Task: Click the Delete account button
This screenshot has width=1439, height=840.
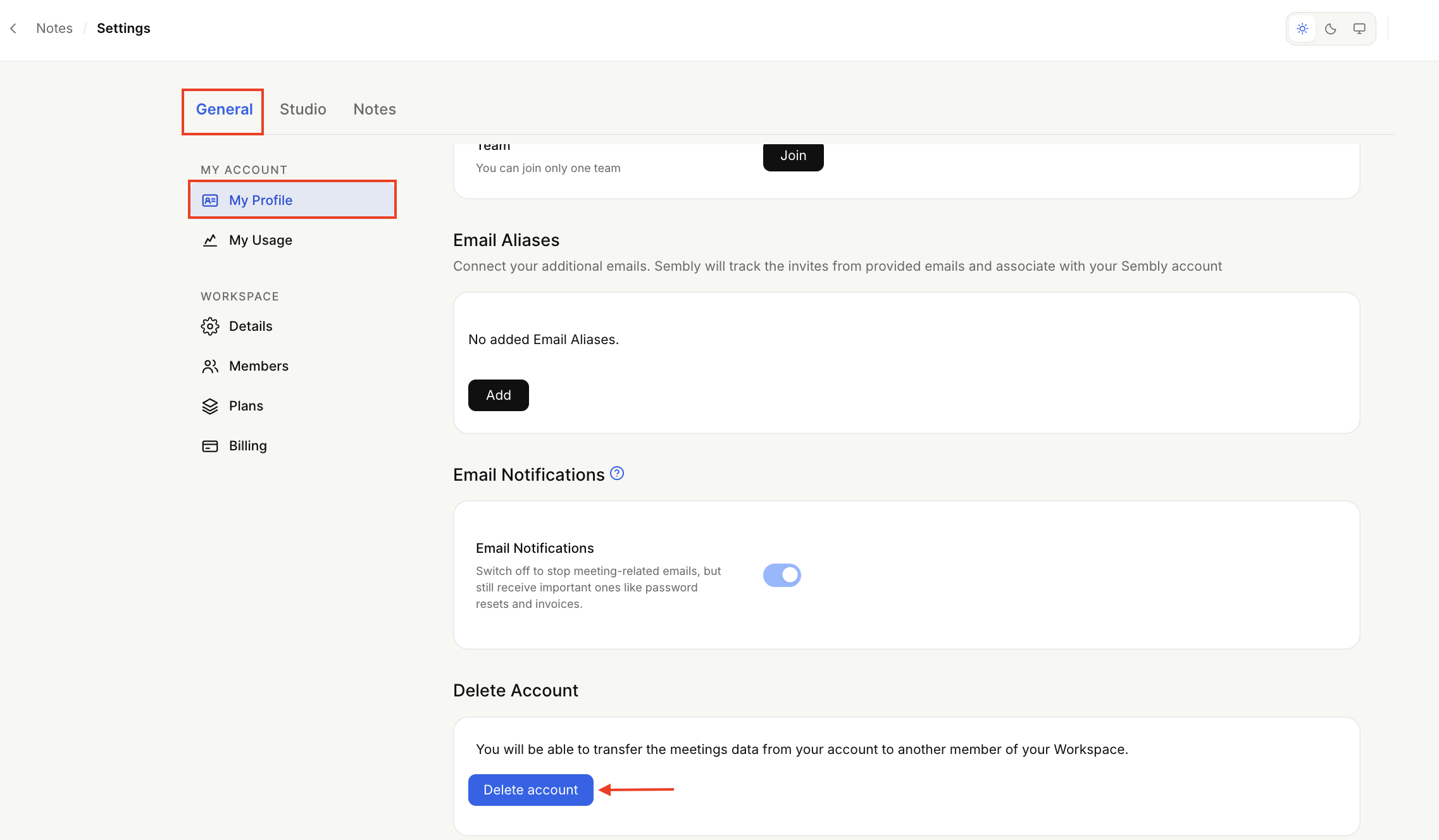Action: (531, 790)
